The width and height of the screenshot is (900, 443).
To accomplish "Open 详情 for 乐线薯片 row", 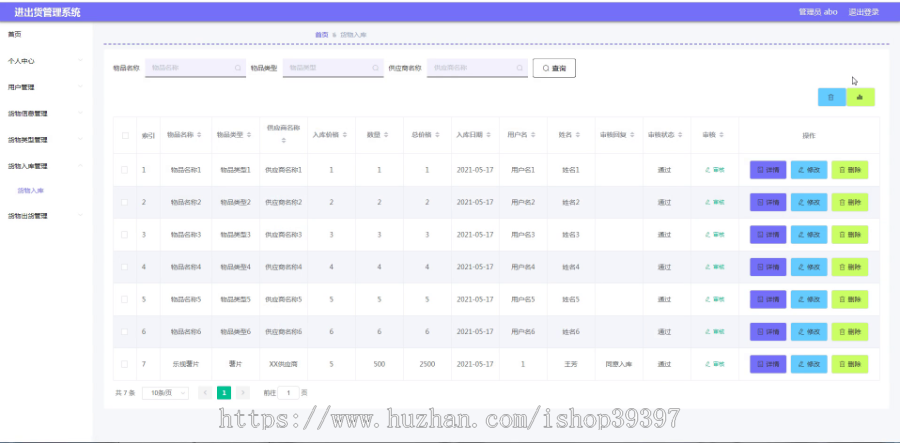I will (768, 364).
